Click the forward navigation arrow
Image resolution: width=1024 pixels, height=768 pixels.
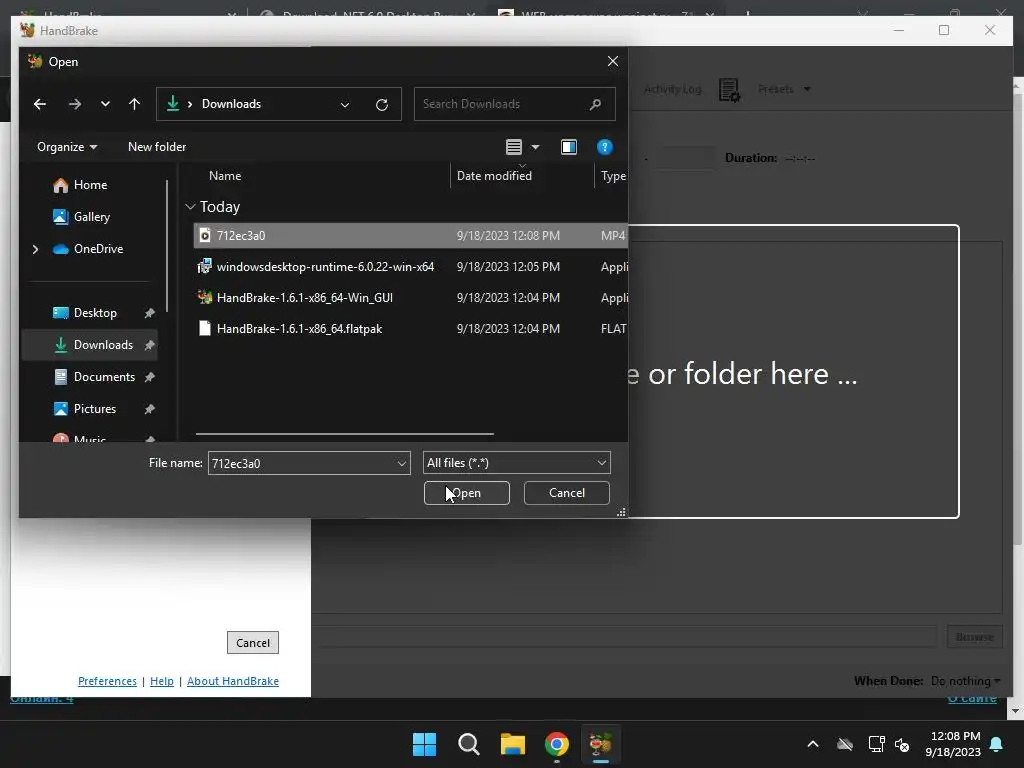coord(75,104)
